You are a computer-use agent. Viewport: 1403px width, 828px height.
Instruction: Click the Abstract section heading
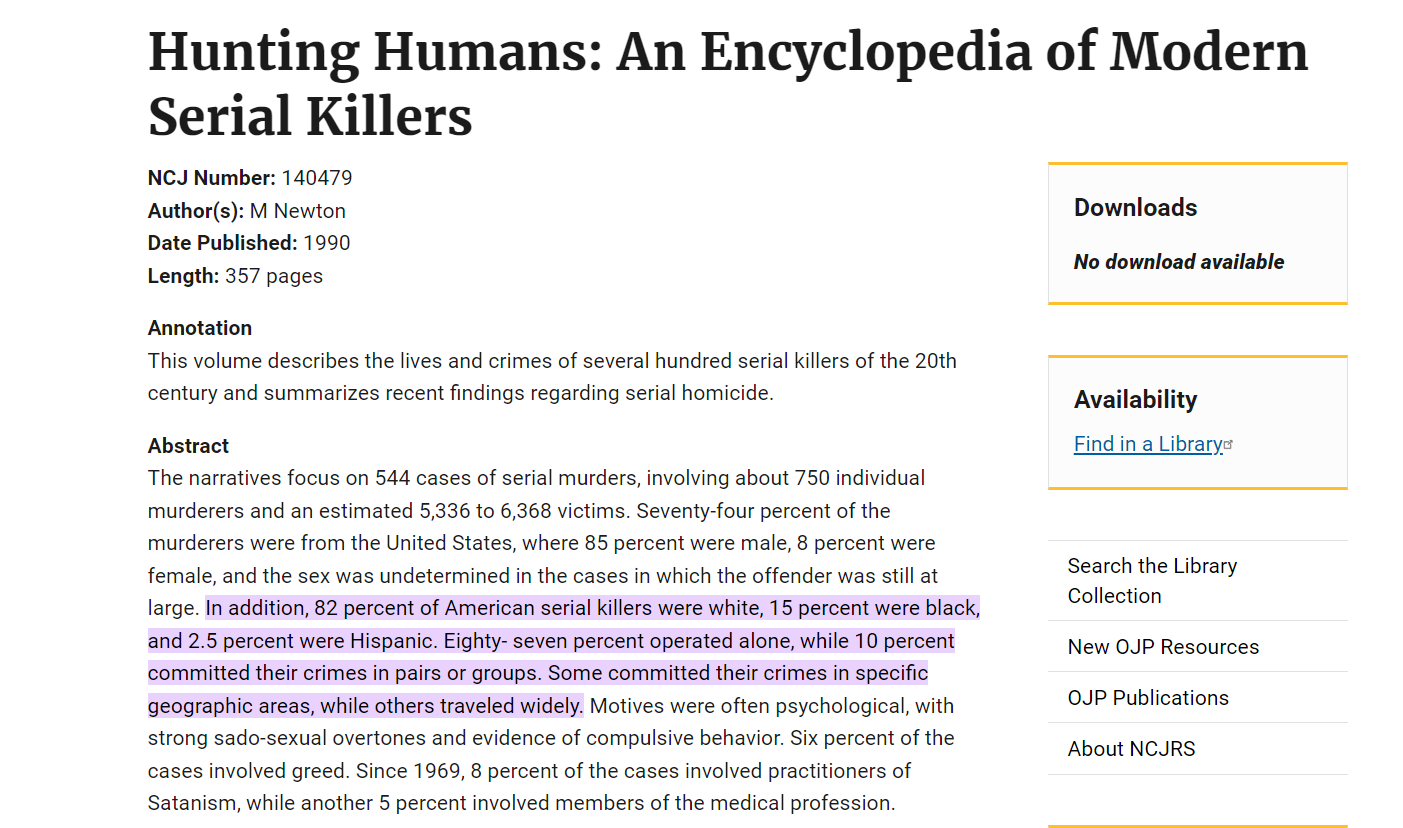(x=188, y=445)
